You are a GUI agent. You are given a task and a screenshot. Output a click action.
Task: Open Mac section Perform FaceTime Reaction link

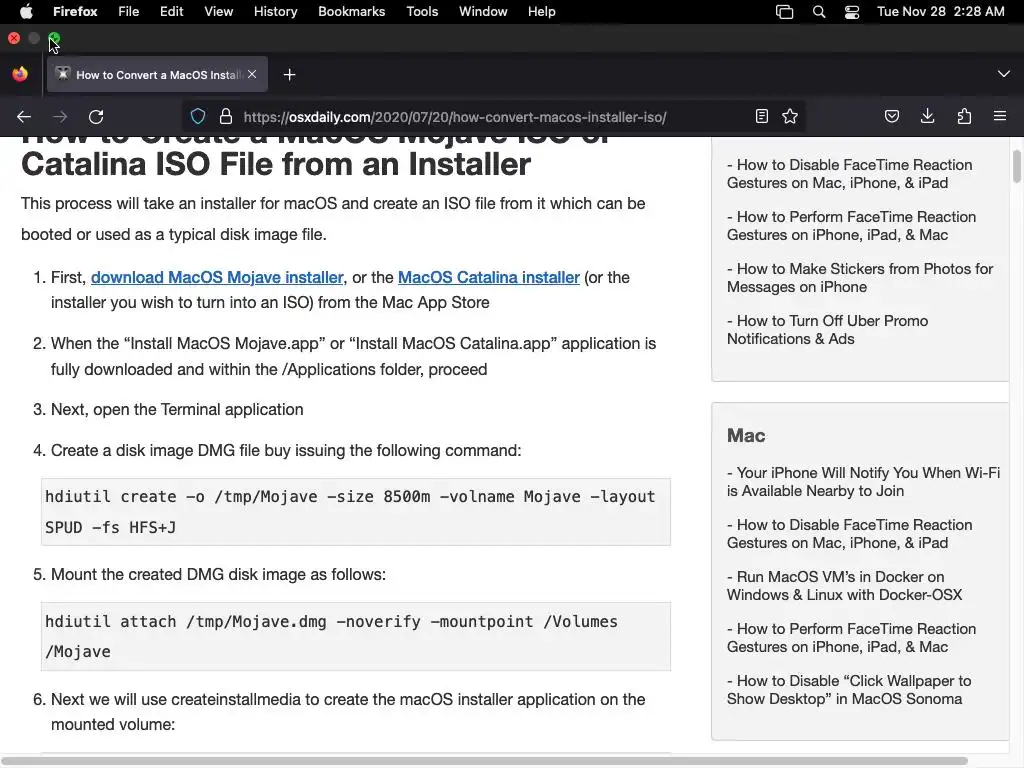click(852, 637)
